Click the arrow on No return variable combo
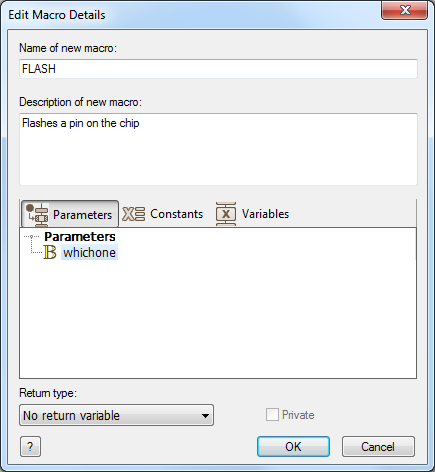The image size is (435, 472). tap(205, 416)
